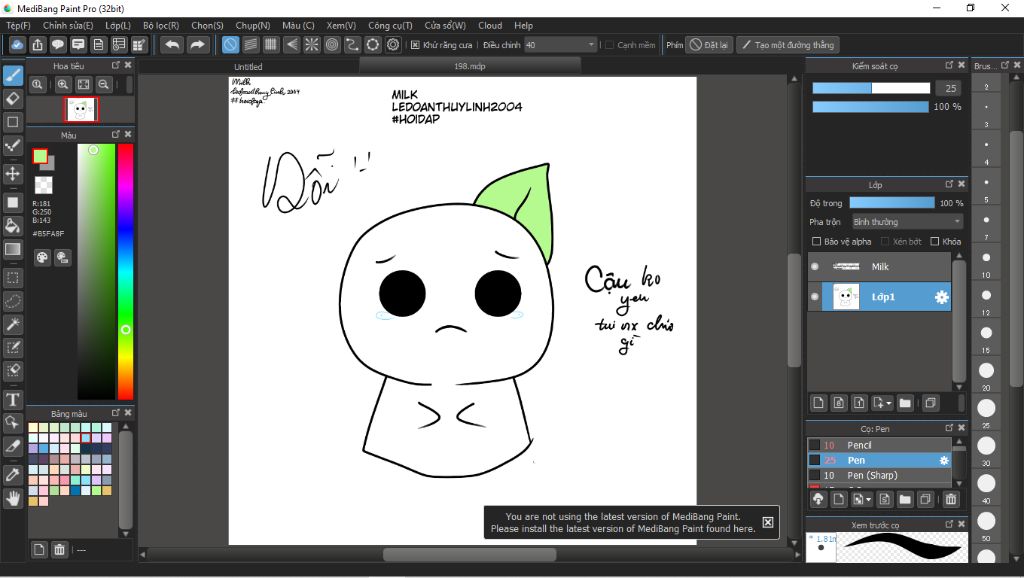
Task: Click the cloud save icon in toolbar
Action: click(17, 44)
